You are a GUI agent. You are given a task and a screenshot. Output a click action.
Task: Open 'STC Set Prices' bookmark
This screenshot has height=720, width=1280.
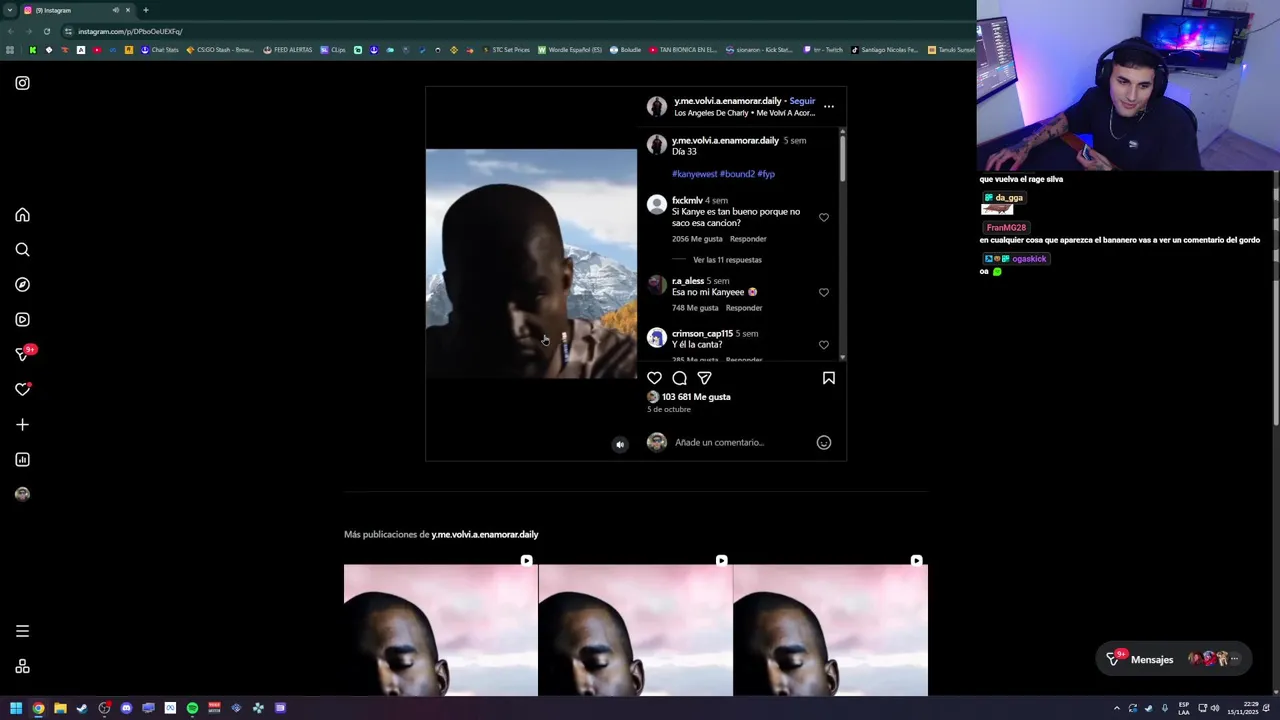coord(506,50)
